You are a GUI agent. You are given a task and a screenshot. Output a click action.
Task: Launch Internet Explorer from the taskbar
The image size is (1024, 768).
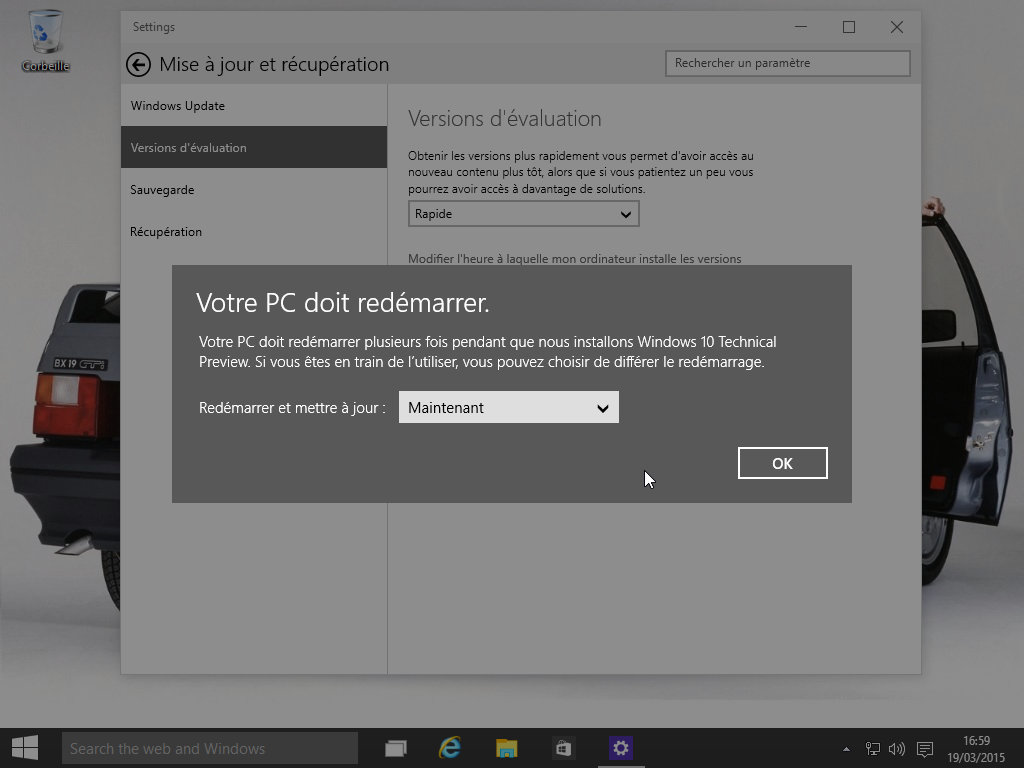coord(451,748)
